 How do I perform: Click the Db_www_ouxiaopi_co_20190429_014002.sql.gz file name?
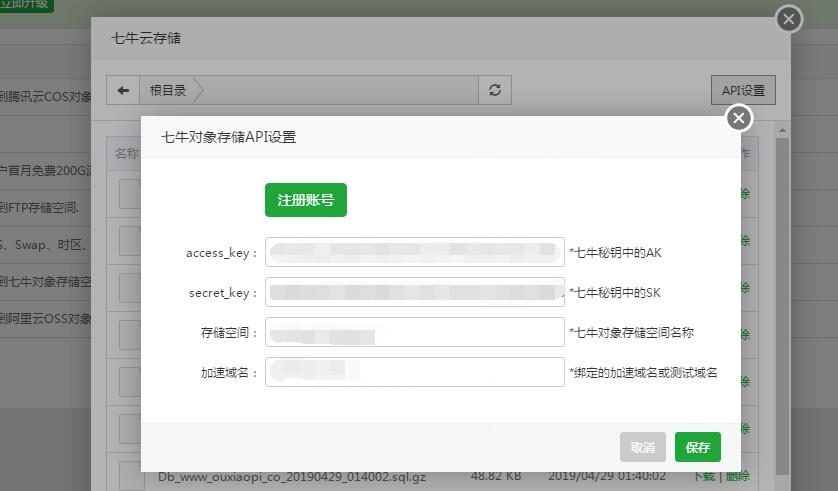point(292,477)
